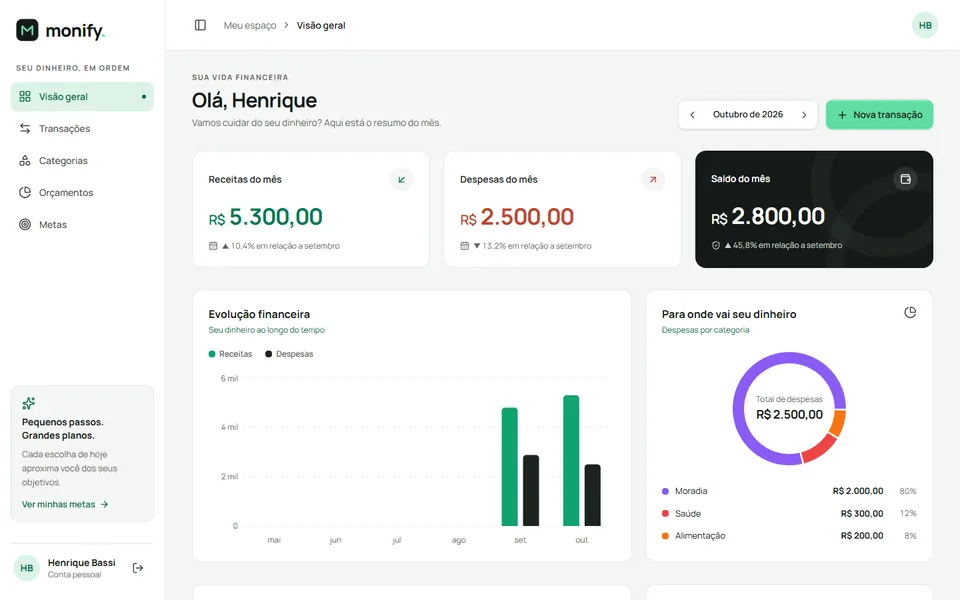Click the calendar icon under Despesas amount

[464, 246]
